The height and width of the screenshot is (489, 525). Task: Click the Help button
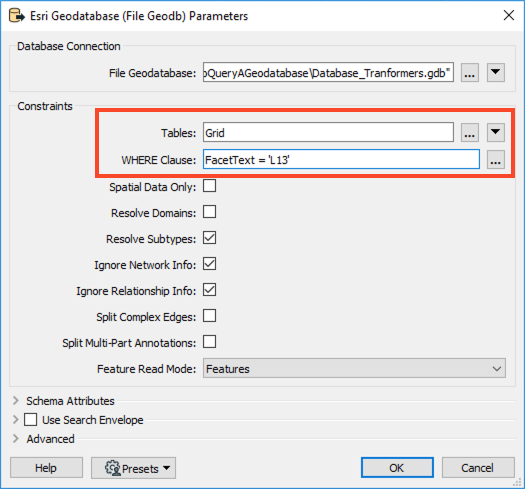(46, 468)
